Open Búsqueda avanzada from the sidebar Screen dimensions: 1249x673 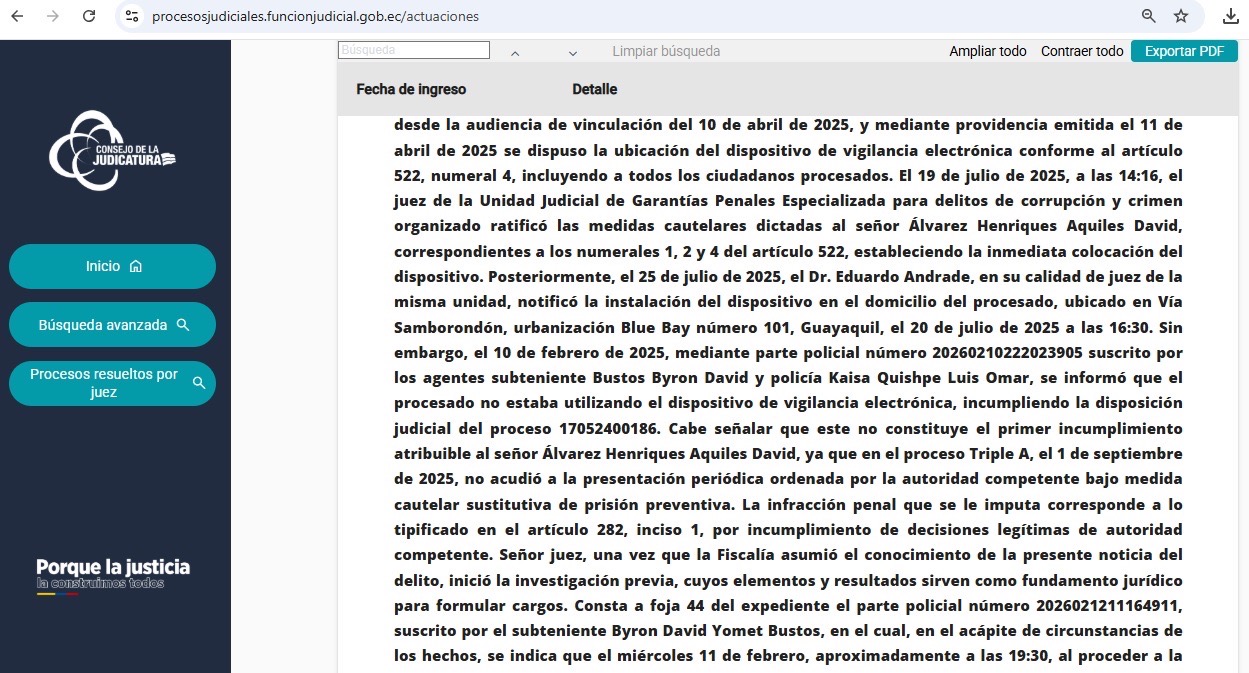pos(112,325)
